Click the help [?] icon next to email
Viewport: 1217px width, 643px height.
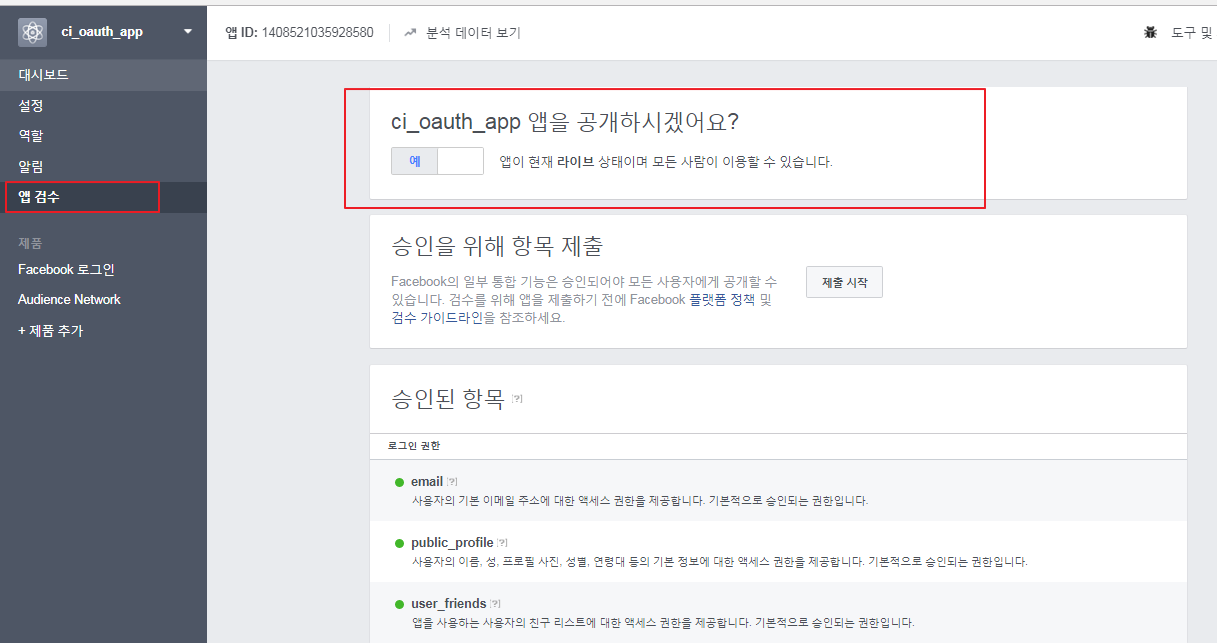point(452,482)
